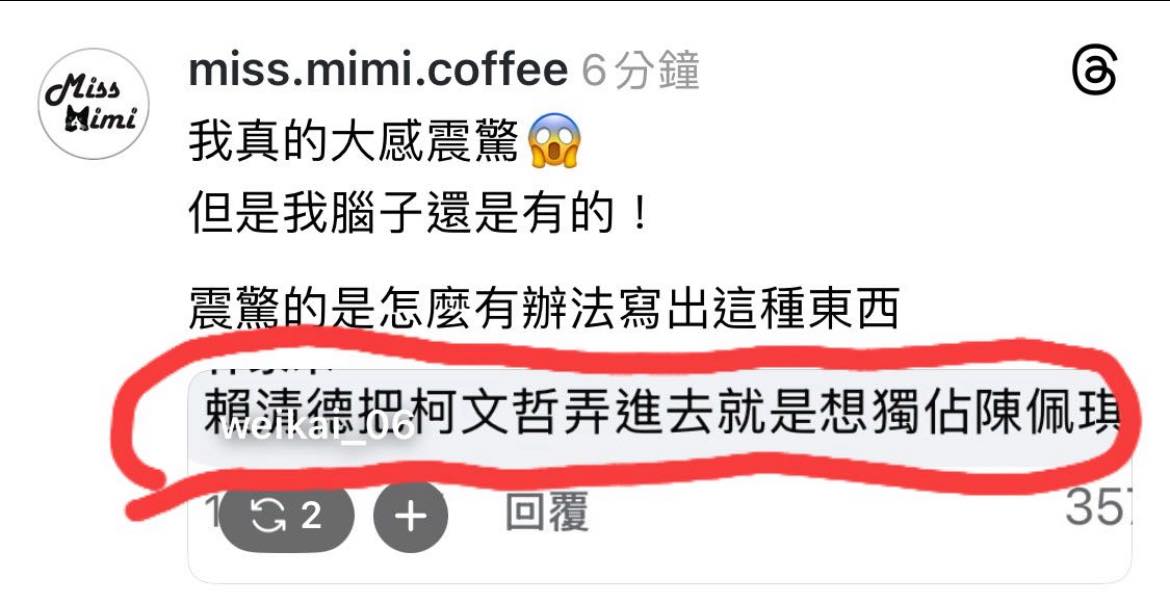
Task: Open the miss.mimi.coffee username link
Action: 378,71
